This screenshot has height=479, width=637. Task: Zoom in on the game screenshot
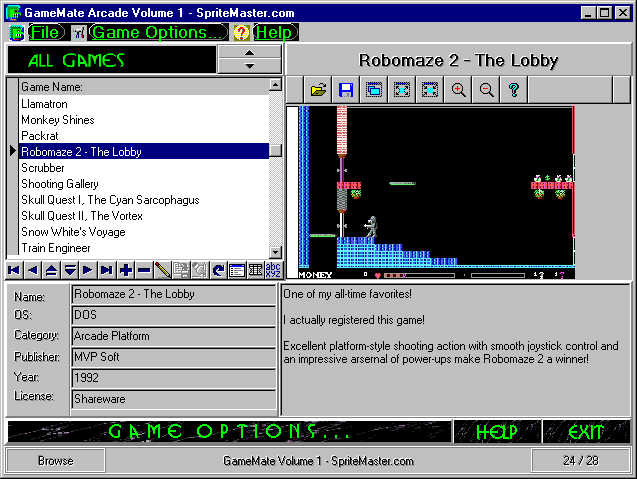pyautogui.click(x=458, y=90)
